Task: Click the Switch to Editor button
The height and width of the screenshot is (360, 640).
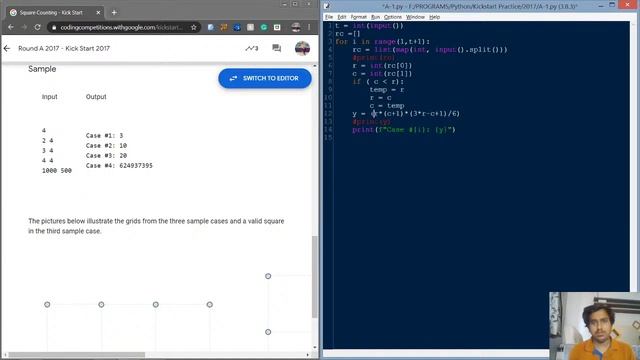Action: (265, 78)
